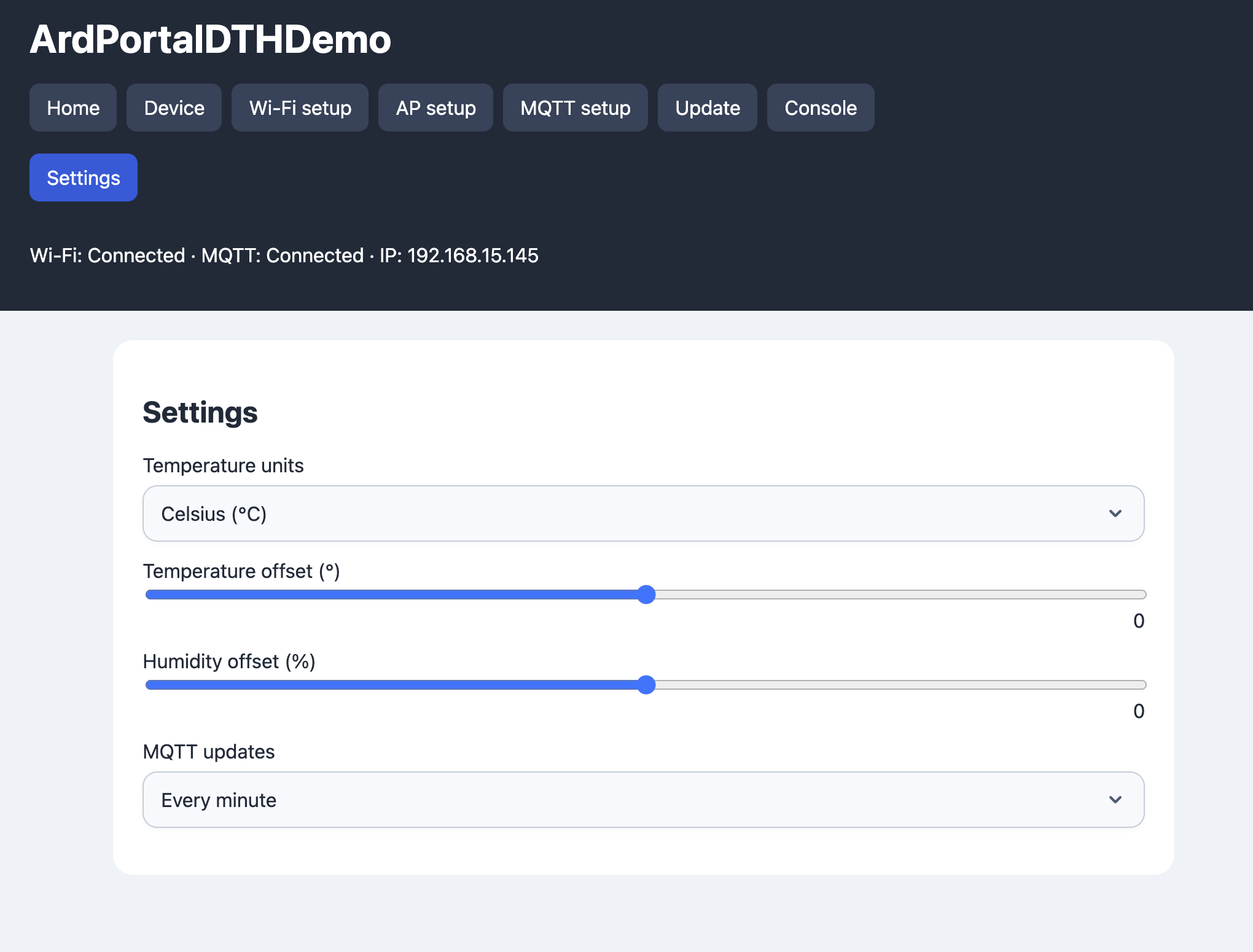Click the Humidity offset value 0
The width and height of the screenshot is (1253, 952).
(x=1139, y=711)
